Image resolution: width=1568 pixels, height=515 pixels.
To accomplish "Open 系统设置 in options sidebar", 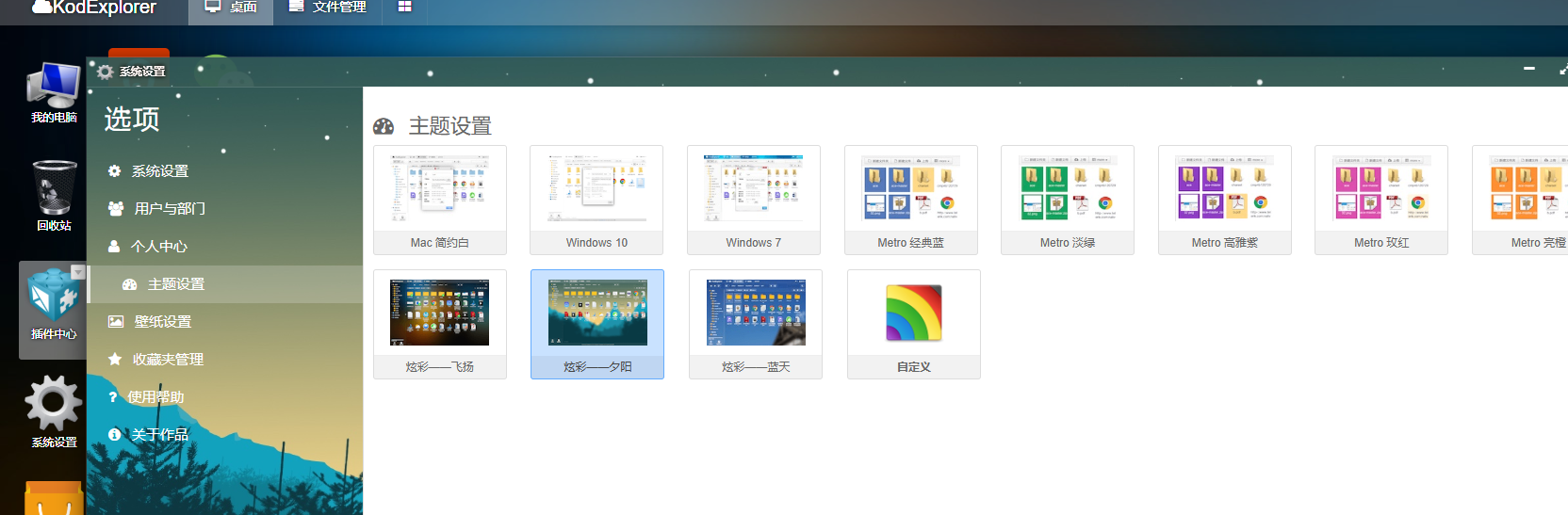I will coord(224,171).
